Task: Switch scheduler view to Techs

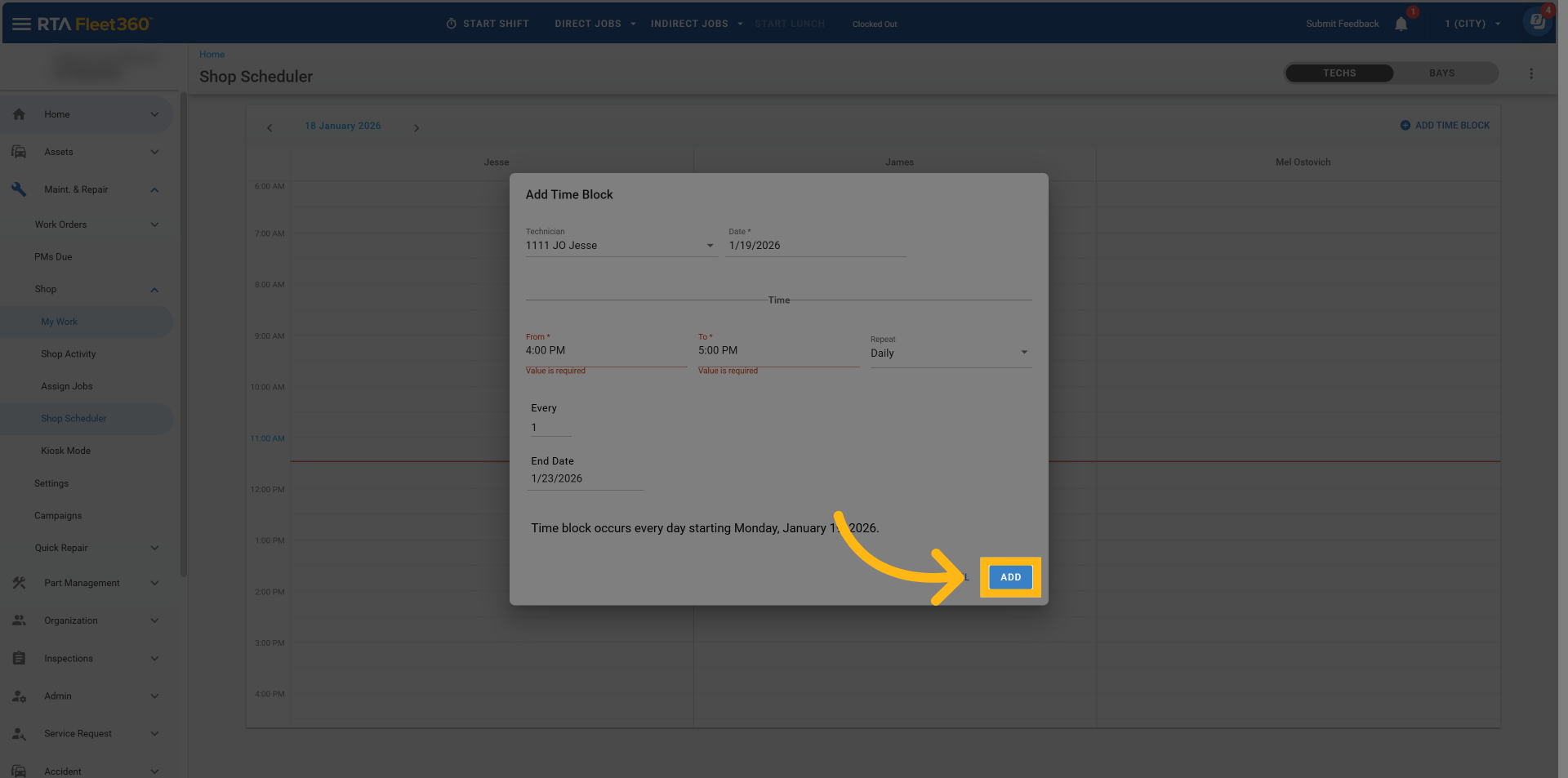Action: coord(1339,73)
